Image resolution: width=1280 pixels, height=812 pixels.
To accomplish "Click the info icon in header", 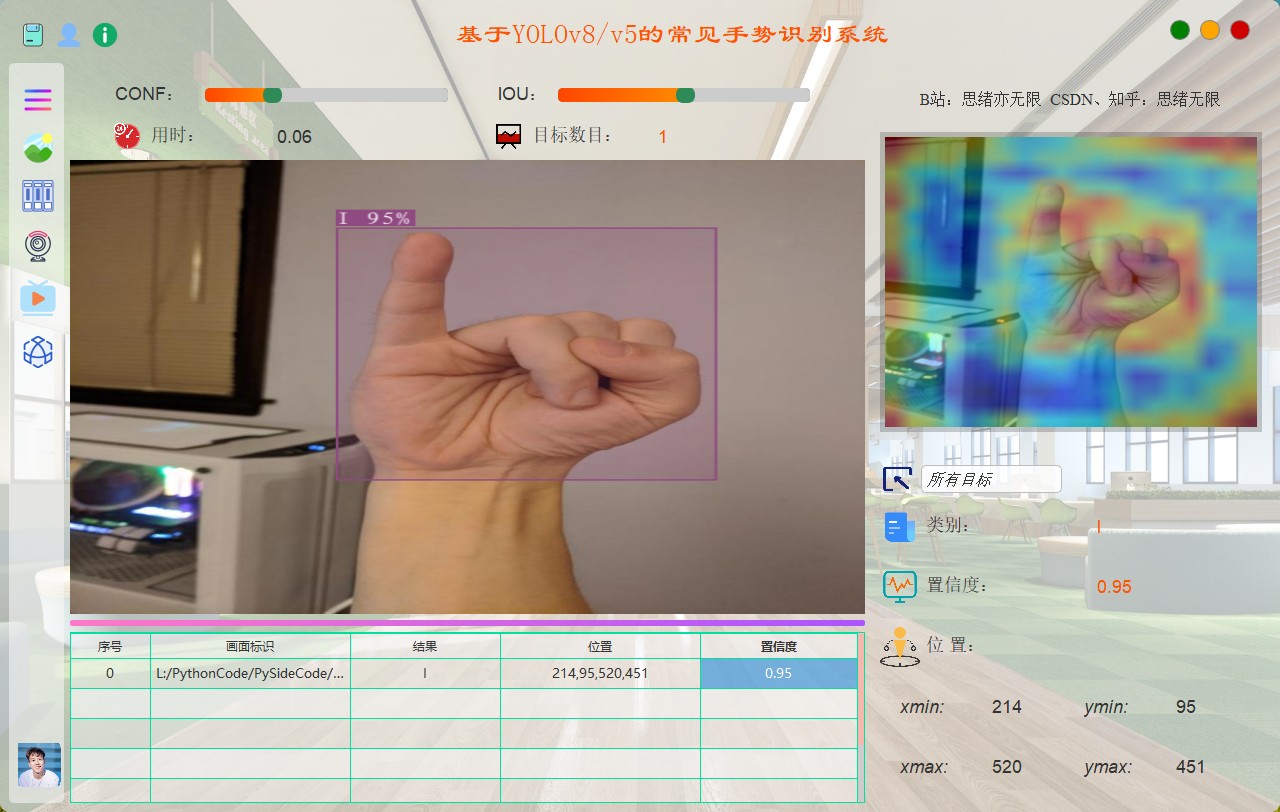I will tap(103, 33).
